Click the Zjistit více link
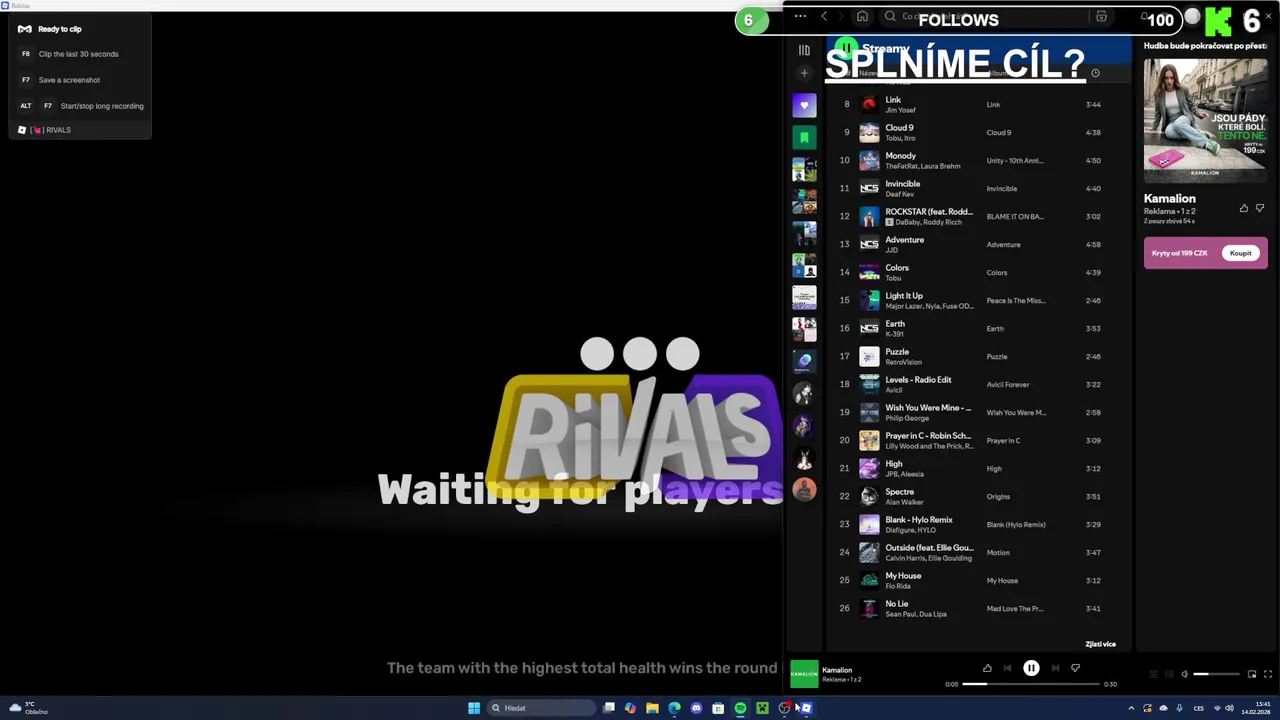This screenshot has height=720, width=1280. tap(1100, 644)
